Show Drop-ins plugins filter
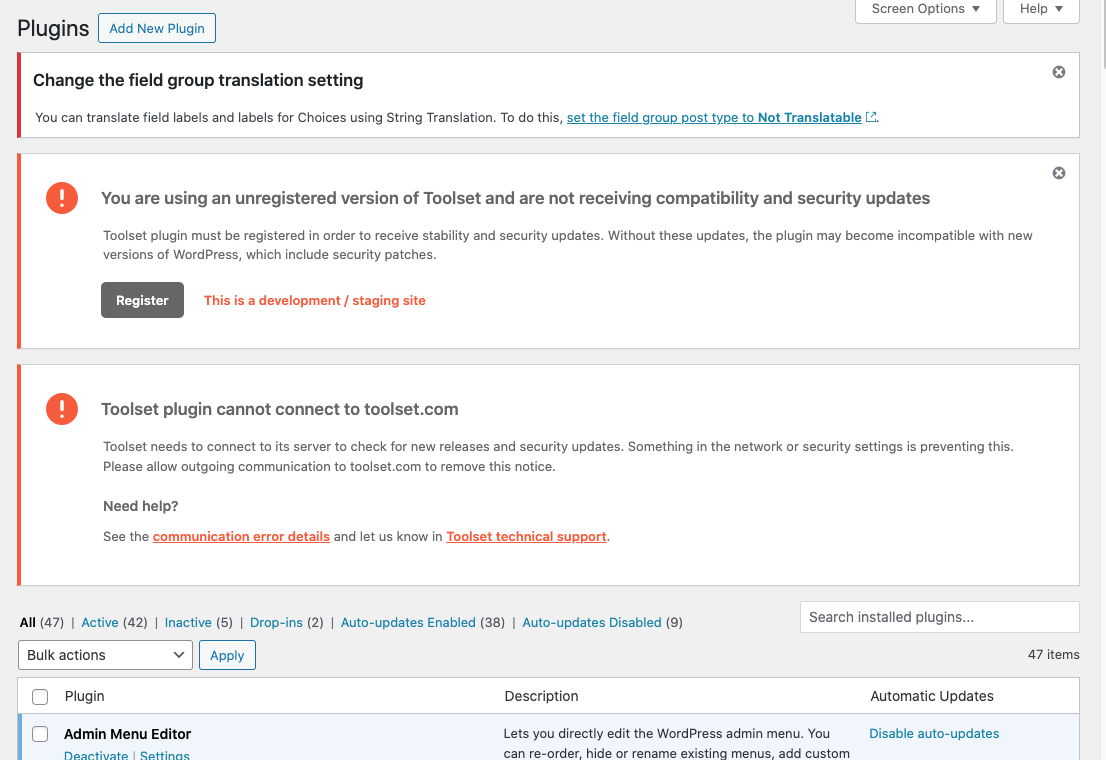Image resolution: width=1106 pixels, height=760 pixels. 276,622
